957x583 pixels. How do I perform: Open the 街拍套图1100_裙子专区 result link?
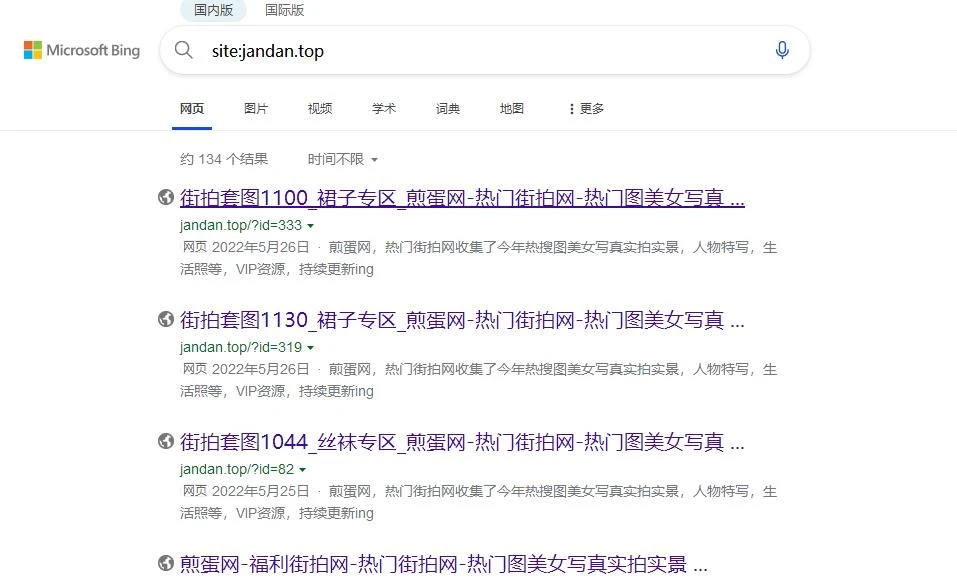[x=462, y=198]
